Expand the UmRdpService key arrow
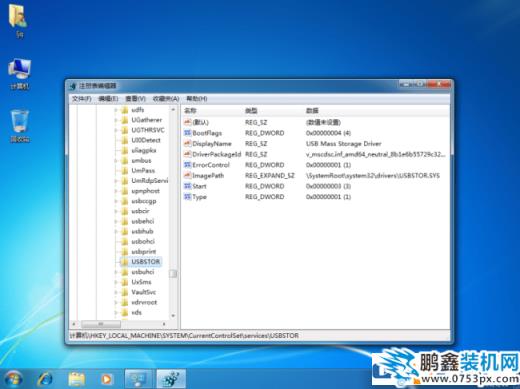The height and width of the screenshot is (389, 520). pos(116,181)
